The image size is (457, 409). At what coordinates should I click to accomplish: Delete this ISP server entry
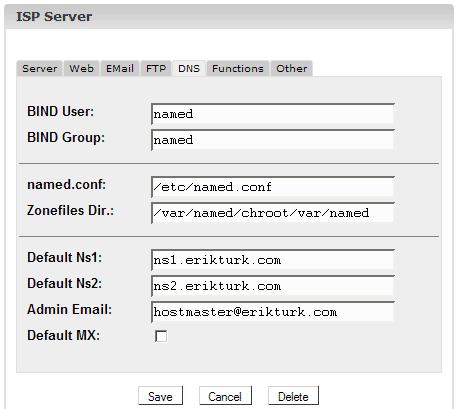click(x=293, y=396)
